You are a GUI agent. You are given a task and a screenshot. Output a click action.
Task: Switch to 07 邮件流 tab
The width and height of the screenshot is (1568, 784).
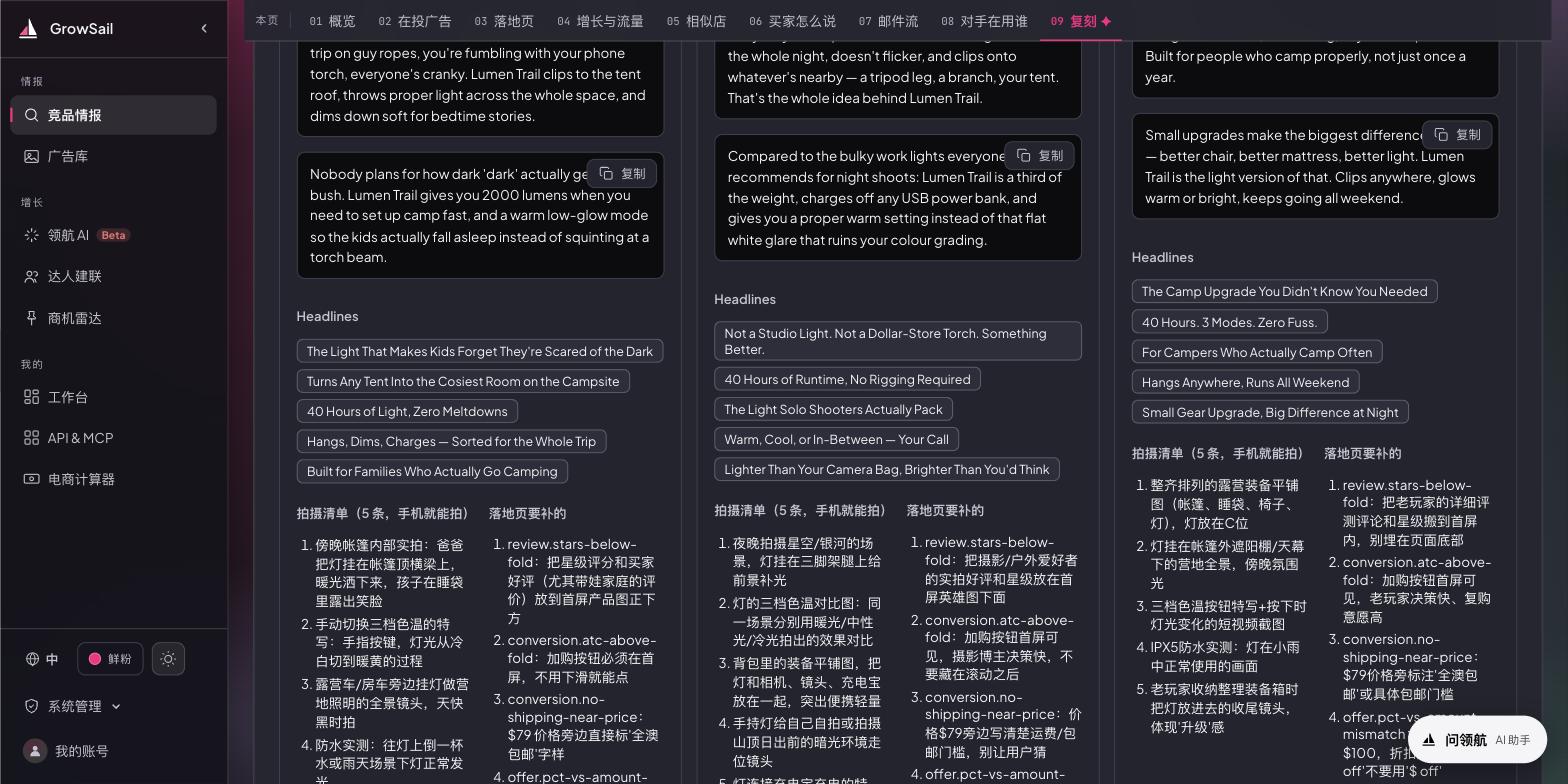tap(888, 21)
